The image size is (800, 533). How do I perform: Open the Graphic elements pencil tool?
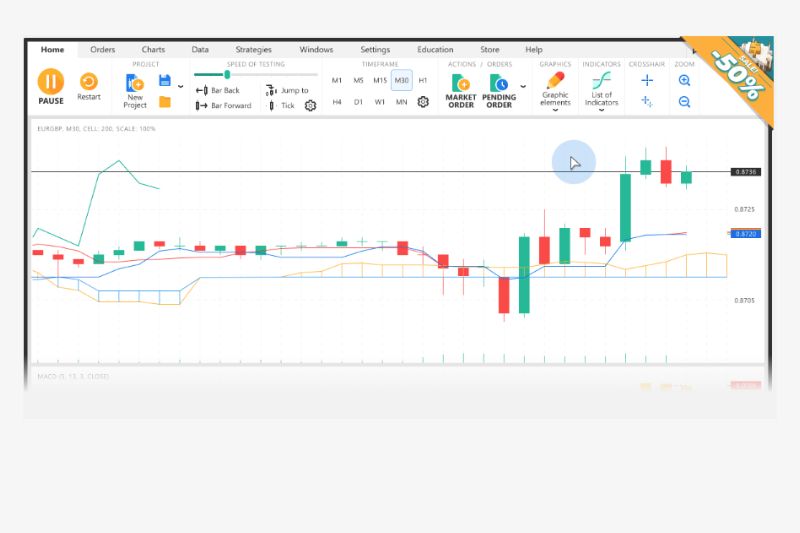coord(555,81)
